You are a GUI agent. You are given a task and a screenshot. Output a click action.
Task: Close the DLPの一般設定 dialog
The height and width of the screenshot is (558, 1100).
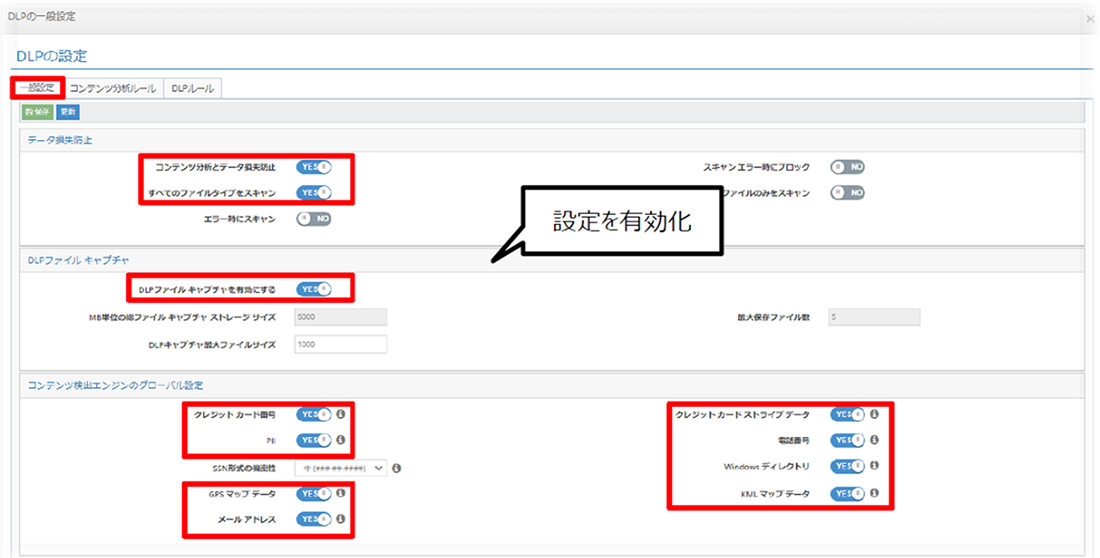tap(1090, 18)
